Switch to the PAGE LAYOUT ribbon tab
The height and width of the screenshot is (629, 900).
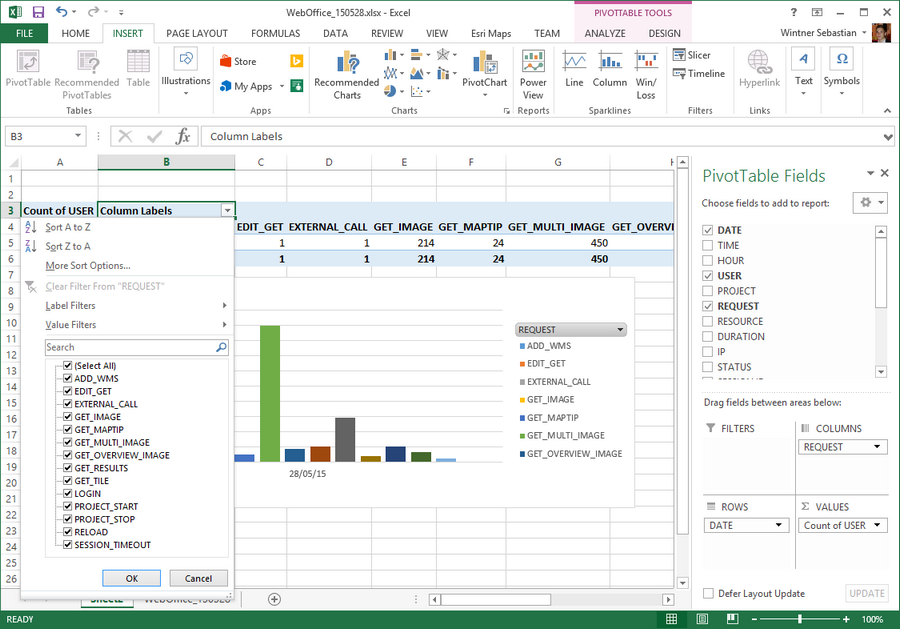(197, 33)
